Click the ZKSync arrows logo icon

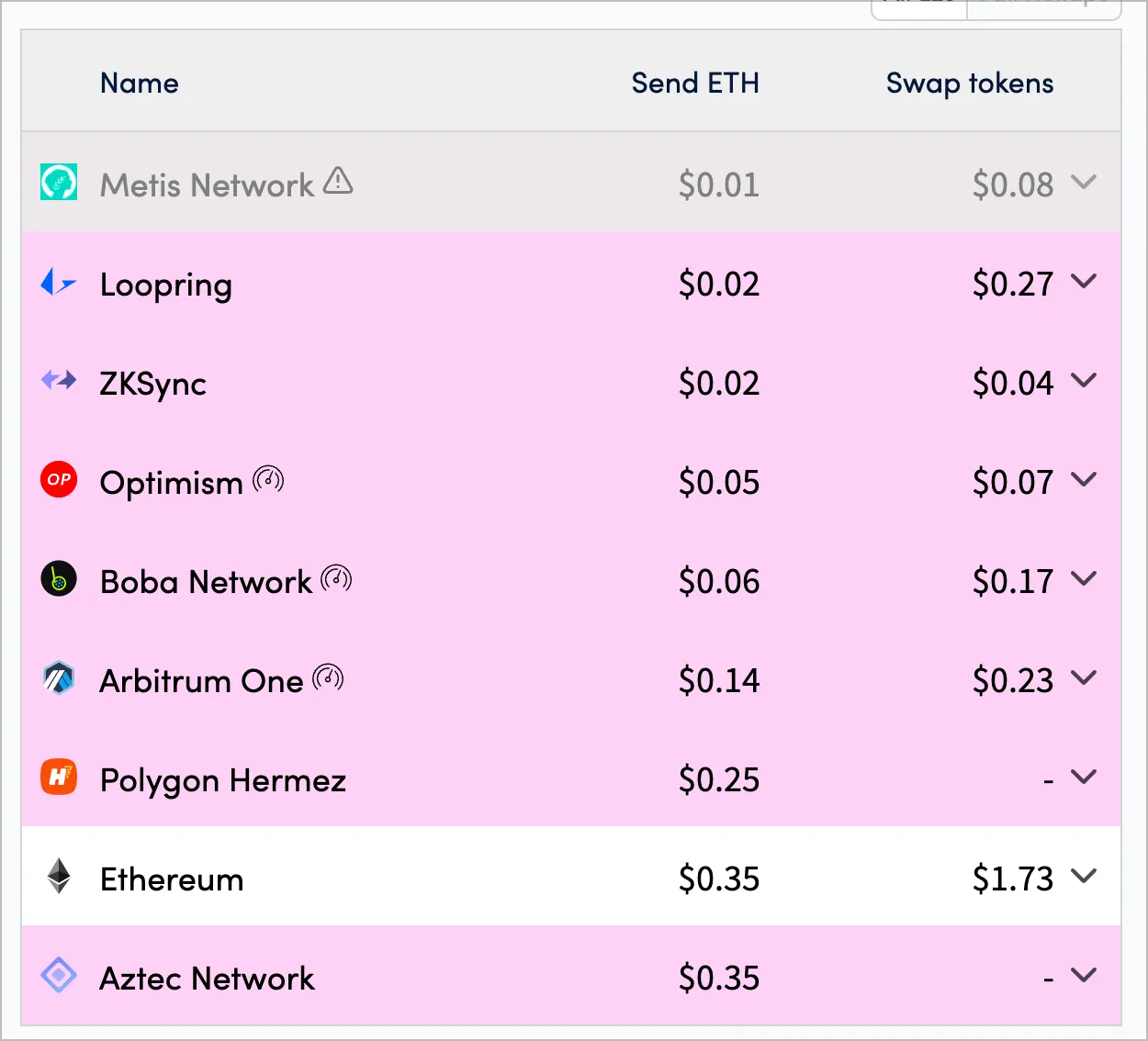(59, 380)
